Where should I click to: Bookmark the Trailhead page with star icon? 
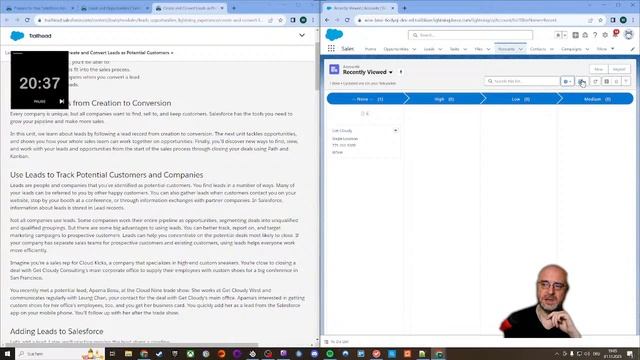pyautogui.click(x=280, y=20)
